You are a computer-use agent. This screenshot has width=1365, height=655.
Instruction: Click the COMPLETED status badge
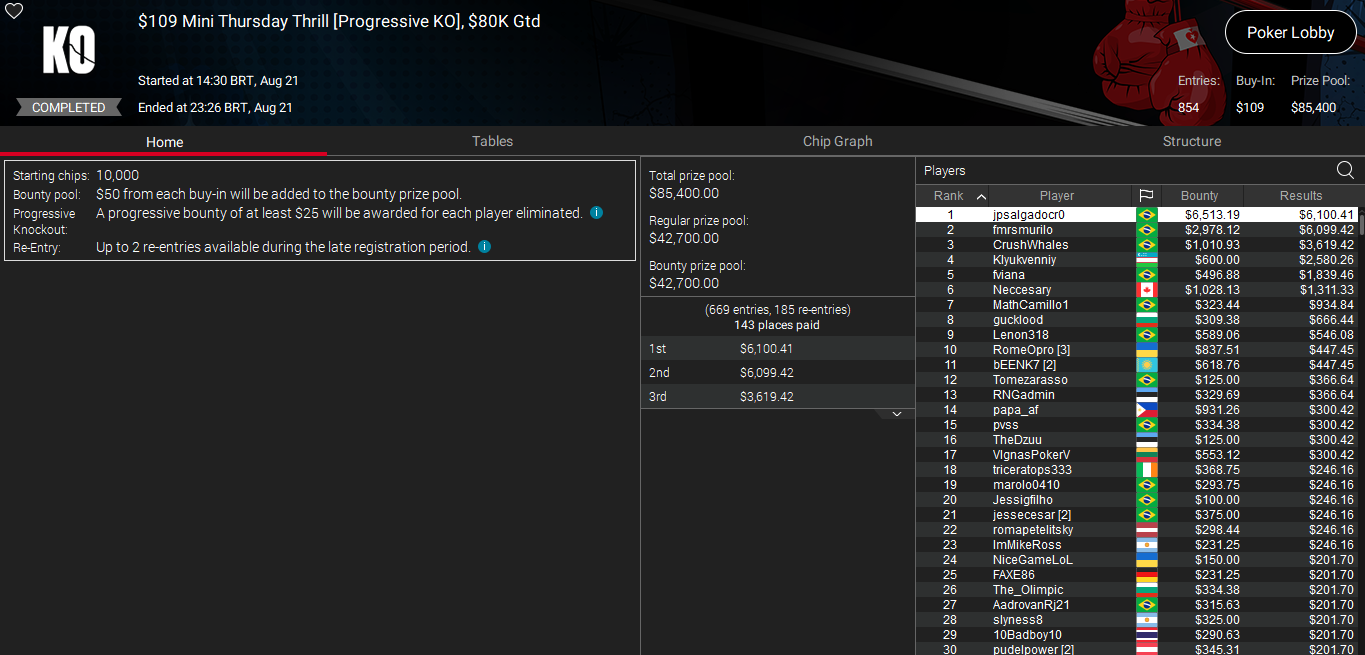pyautogui.click(x=68, y=107)
